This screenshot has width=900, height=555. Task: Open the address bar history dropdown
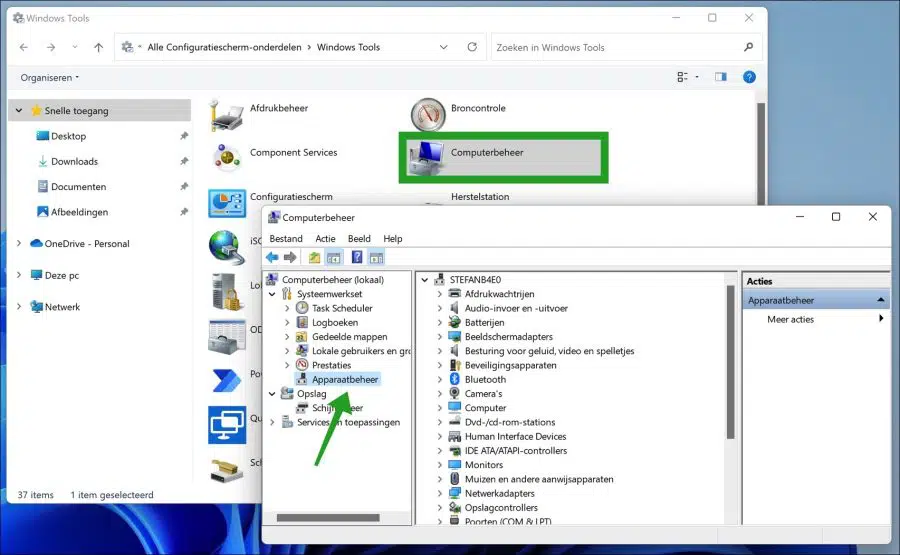[444, 47]
